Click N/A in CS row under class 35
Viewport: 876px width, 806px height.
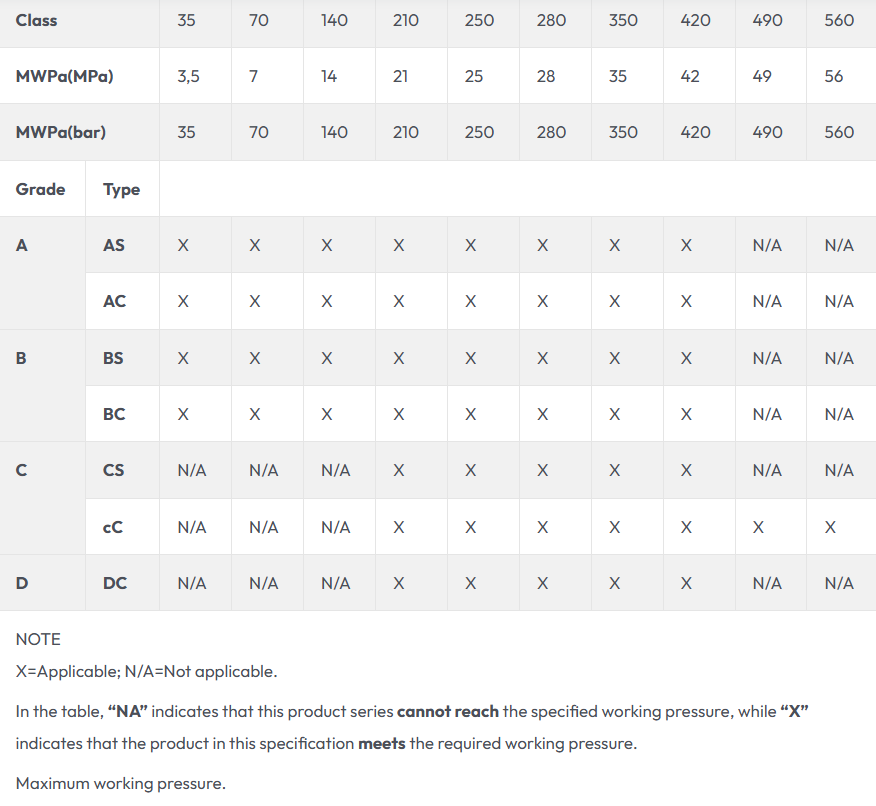(x=192, y=470)
